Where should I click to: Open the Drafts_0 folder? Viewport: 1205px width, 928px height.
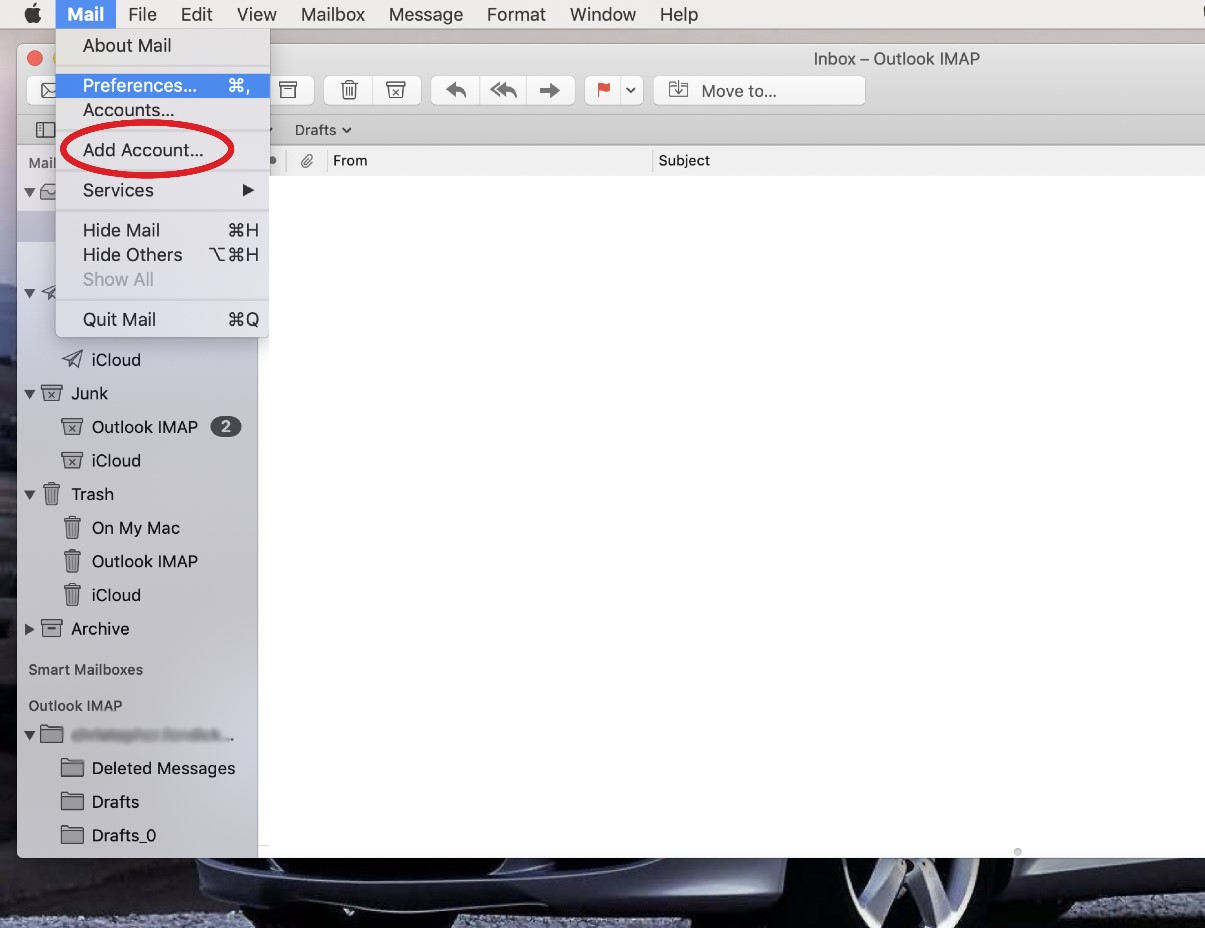tap(124, 836)
